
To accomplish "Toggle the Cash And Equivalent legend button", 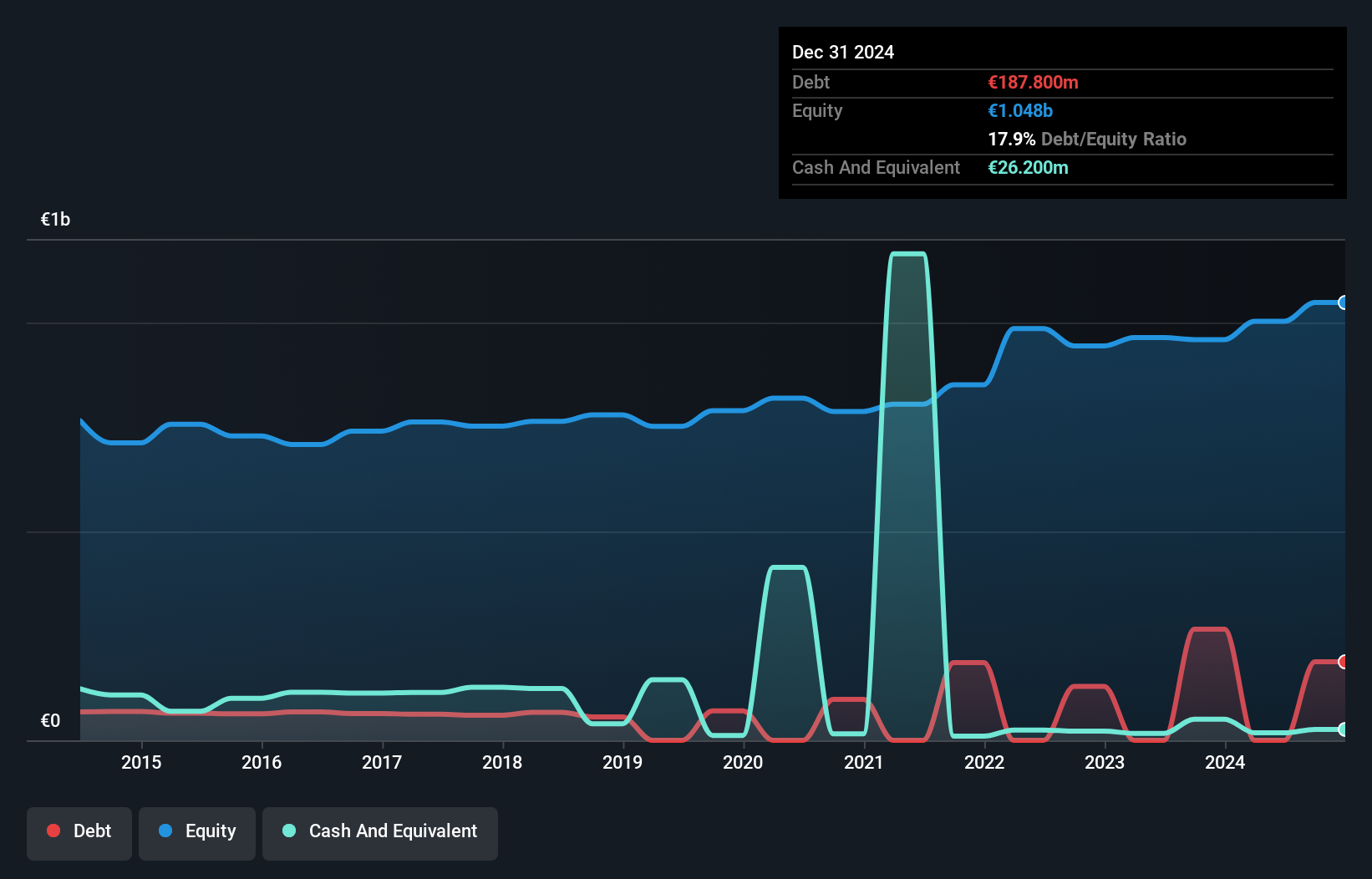I will (380, 833).
